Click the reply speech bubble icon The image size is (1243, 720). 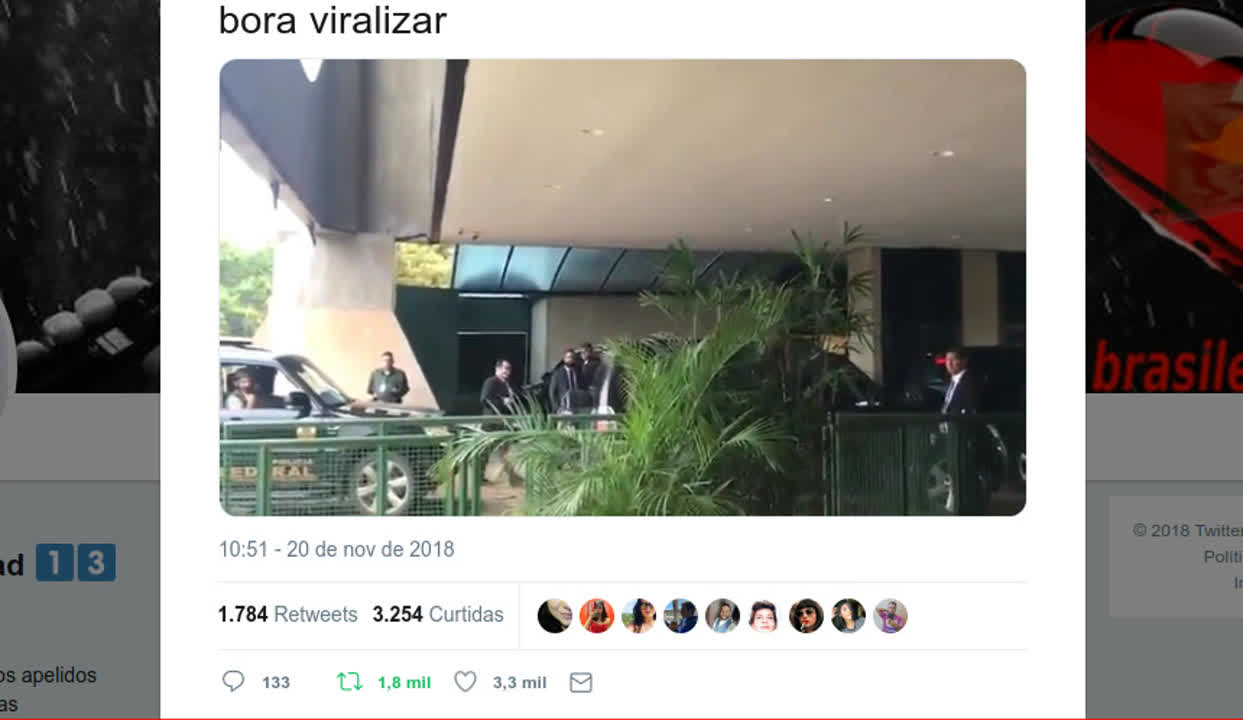coord(233,682)
